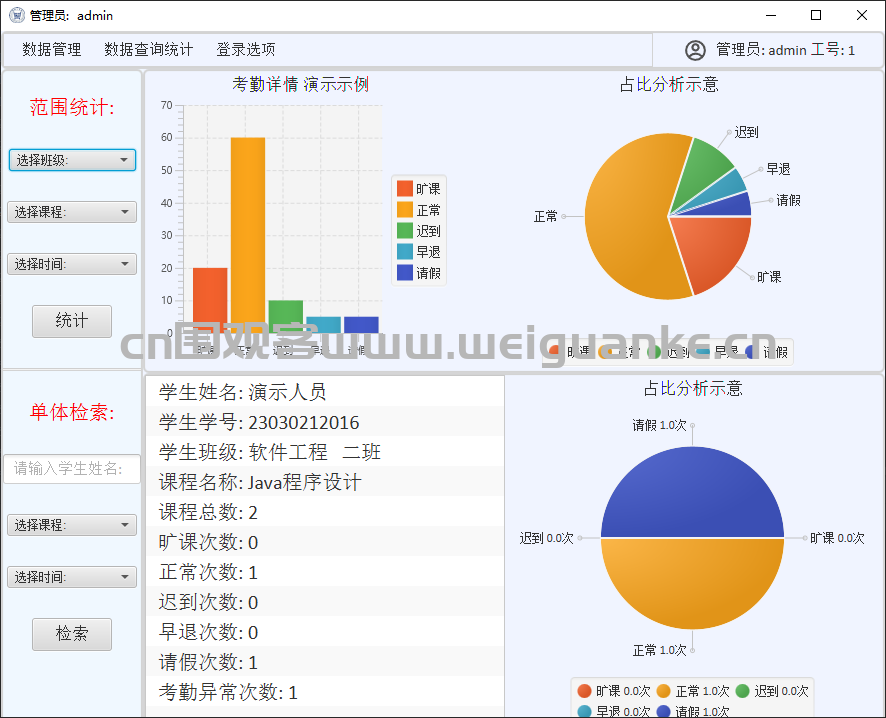886x718 pixels.
Task: Click the 统计 button
Action: [72, 321]
